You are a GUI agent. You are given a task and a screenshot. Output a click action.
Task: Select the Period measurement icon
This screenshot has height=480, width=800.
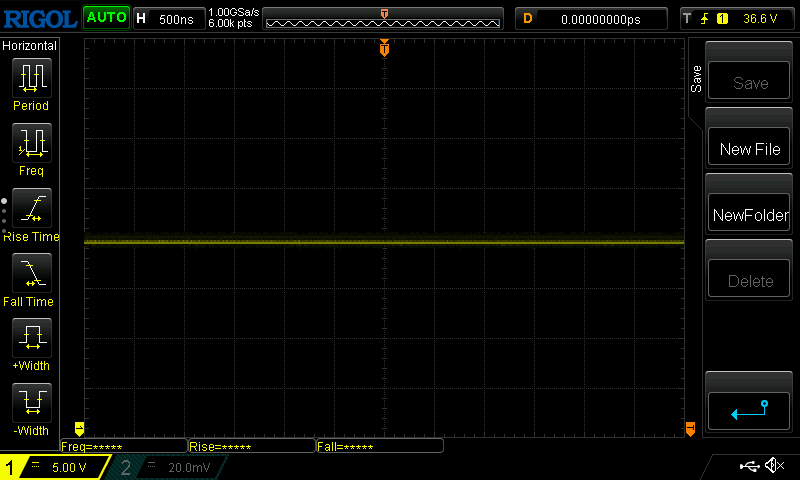click(x=32, y=78)
